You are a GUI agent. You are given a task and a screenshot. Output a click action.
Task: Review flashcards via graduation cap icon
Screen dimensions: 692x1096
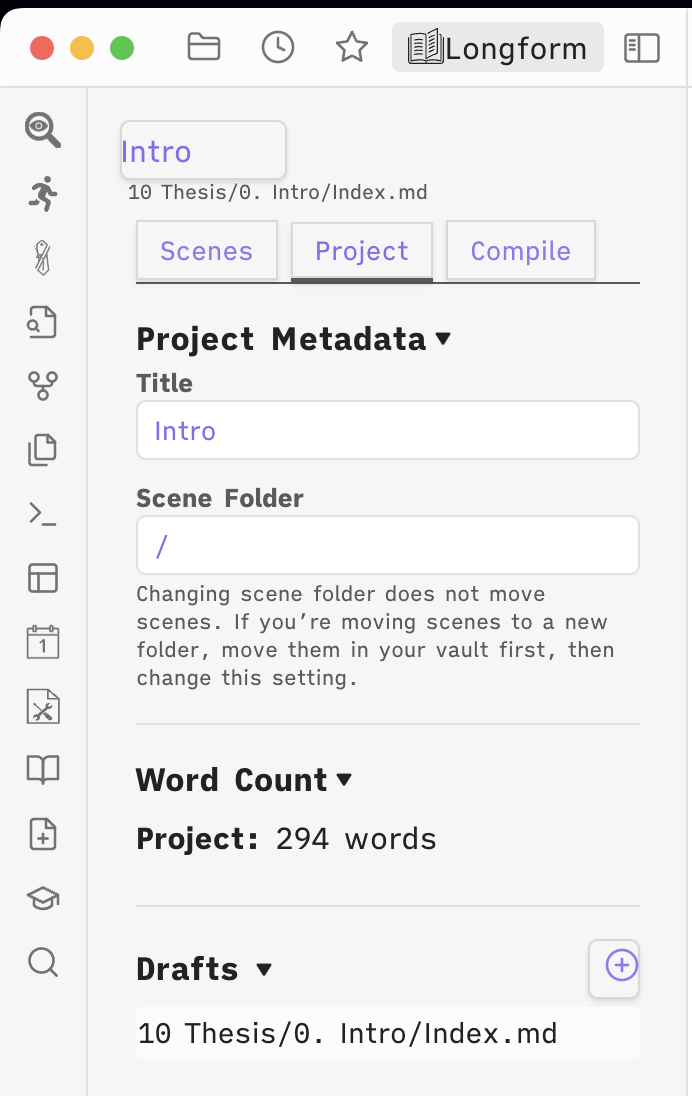tap(41, 898)
